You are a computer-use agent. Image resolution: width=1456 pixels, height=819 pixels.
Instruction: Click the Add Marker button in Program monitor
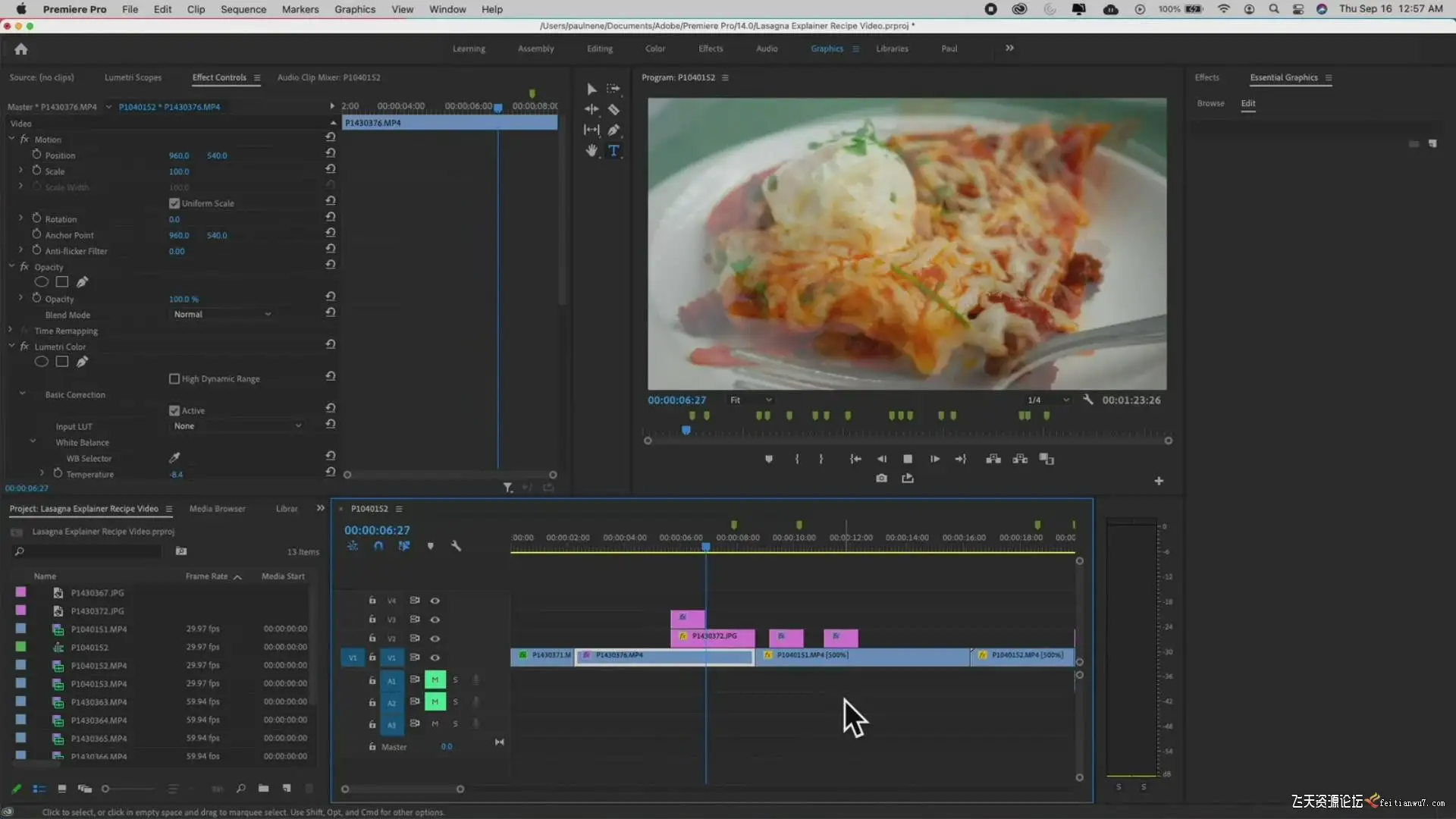point(768,460)
